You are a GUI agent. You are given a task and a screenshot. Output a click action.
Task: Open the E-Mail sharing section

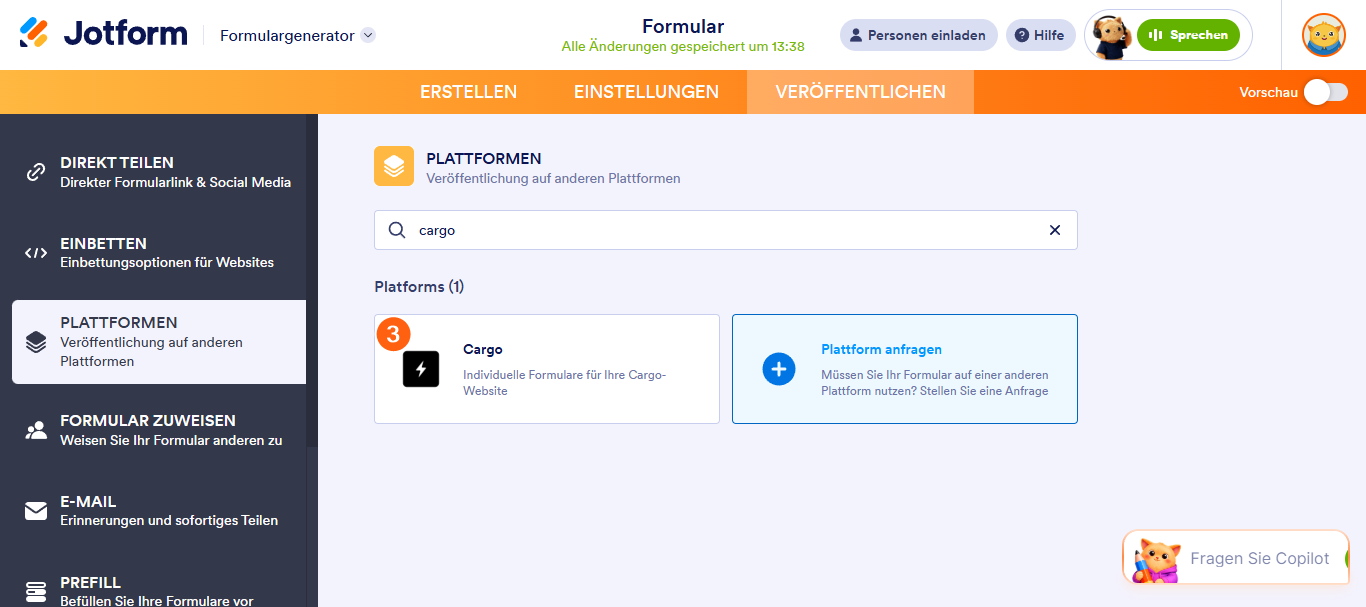tap(159, 510)
